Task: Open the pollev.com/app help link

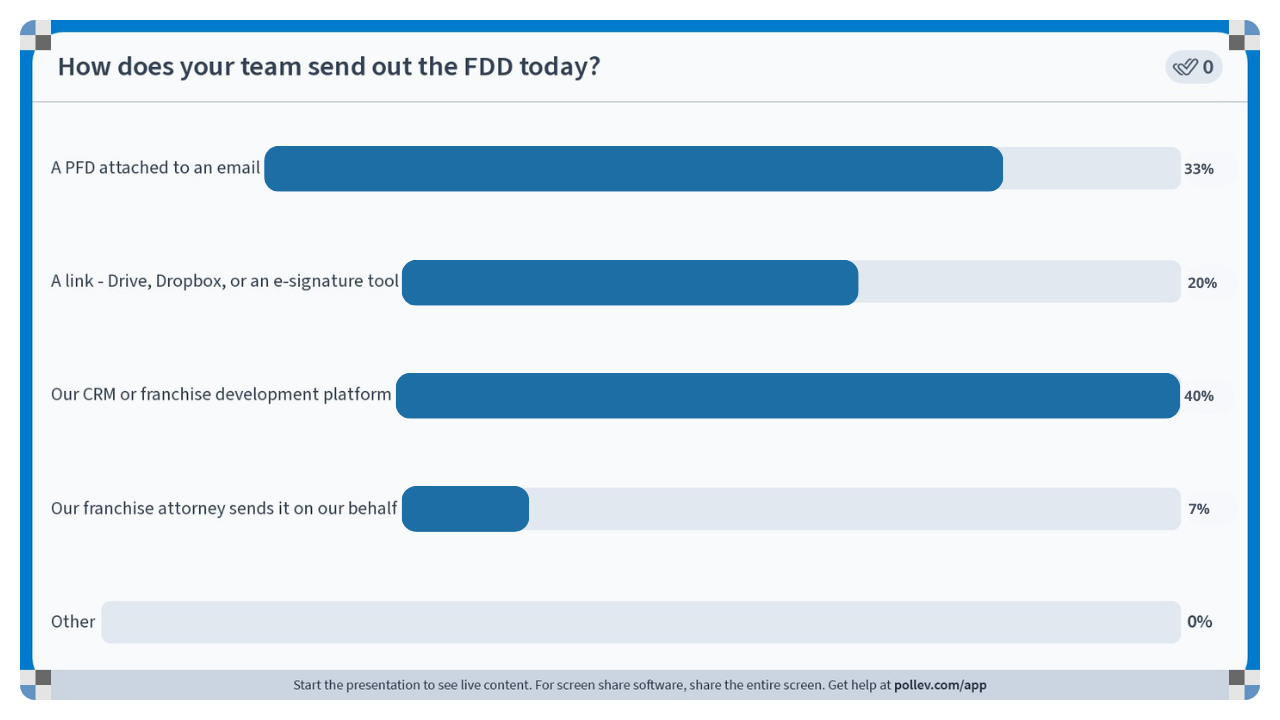Action: tap(940, 685)
